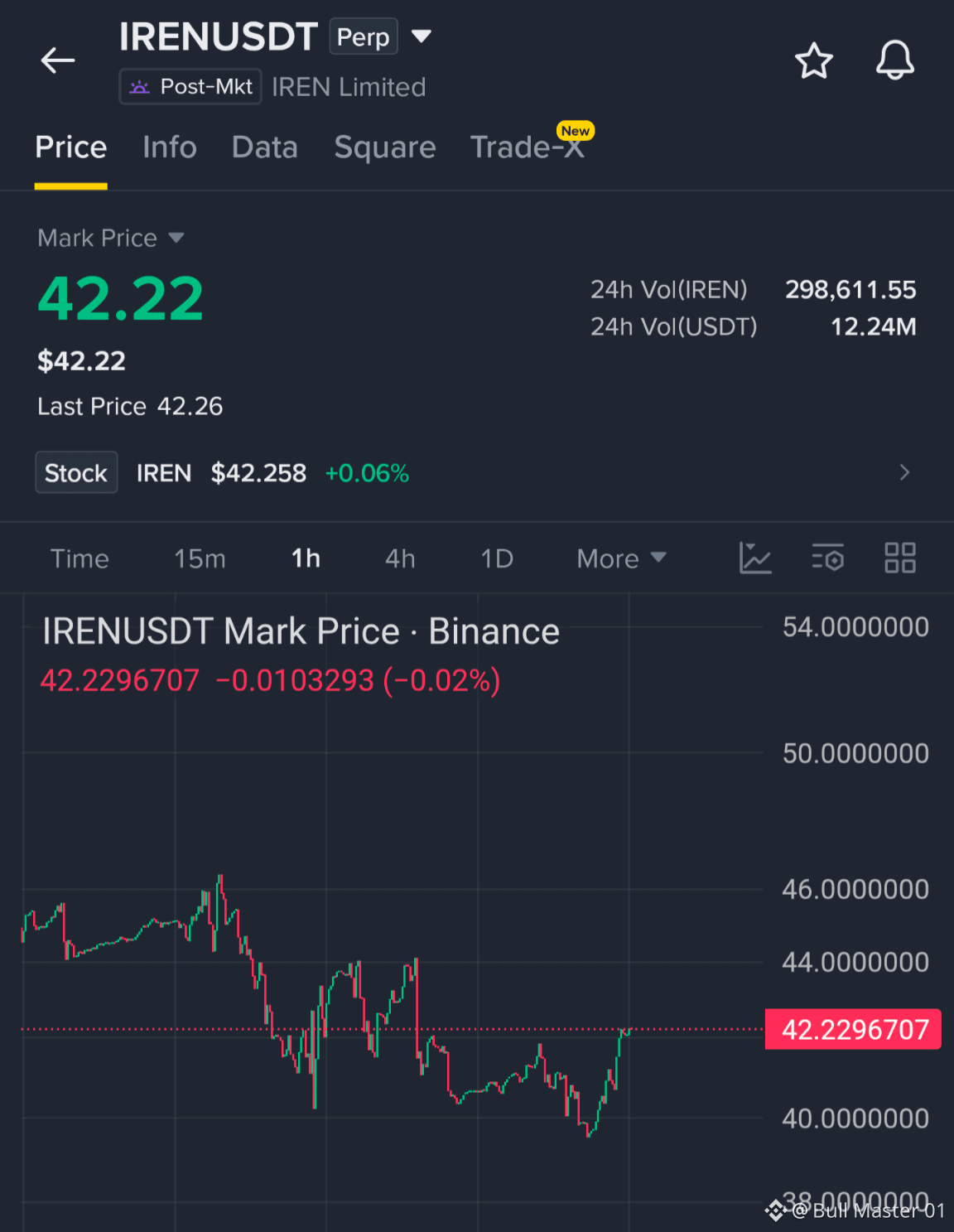Click the latest candlestick on chart
954x1232 pixels.
tap(628, 1031)
